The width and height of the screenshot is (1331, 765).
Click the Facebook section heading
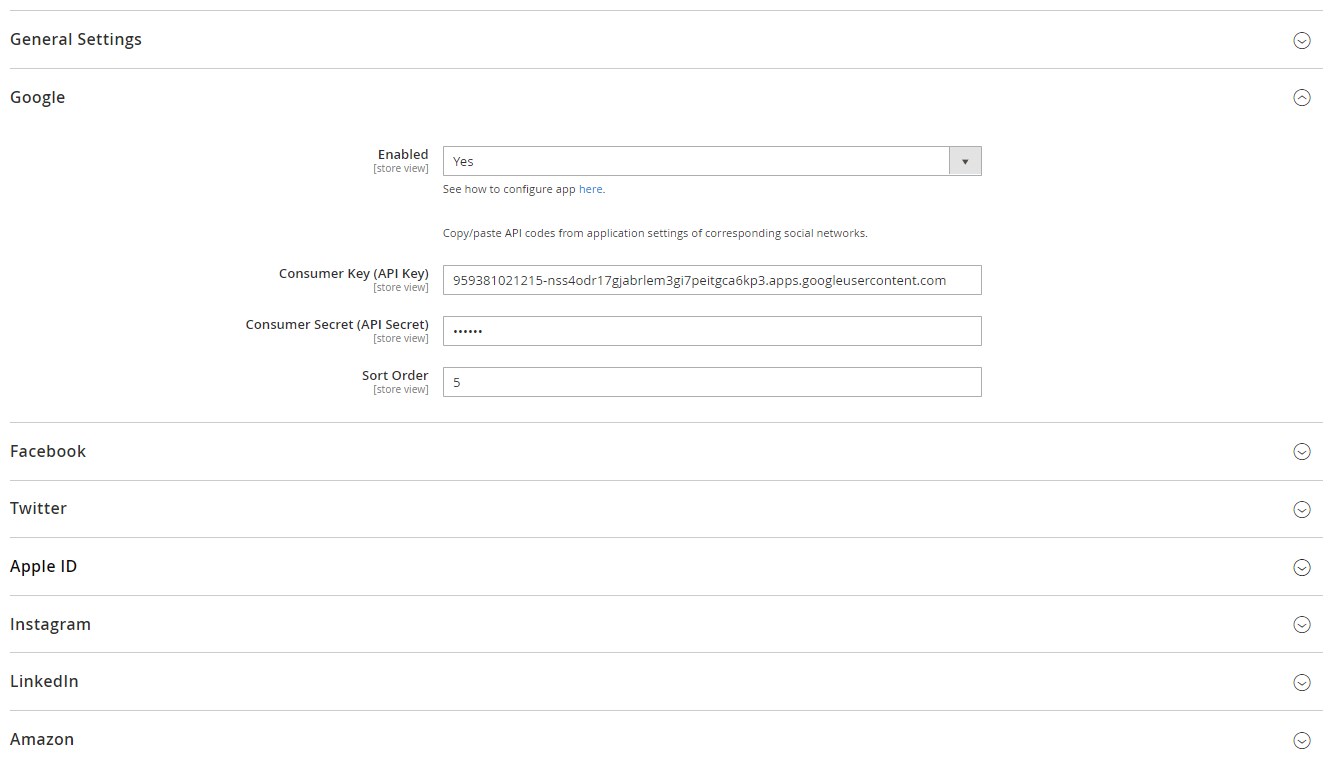48,451
